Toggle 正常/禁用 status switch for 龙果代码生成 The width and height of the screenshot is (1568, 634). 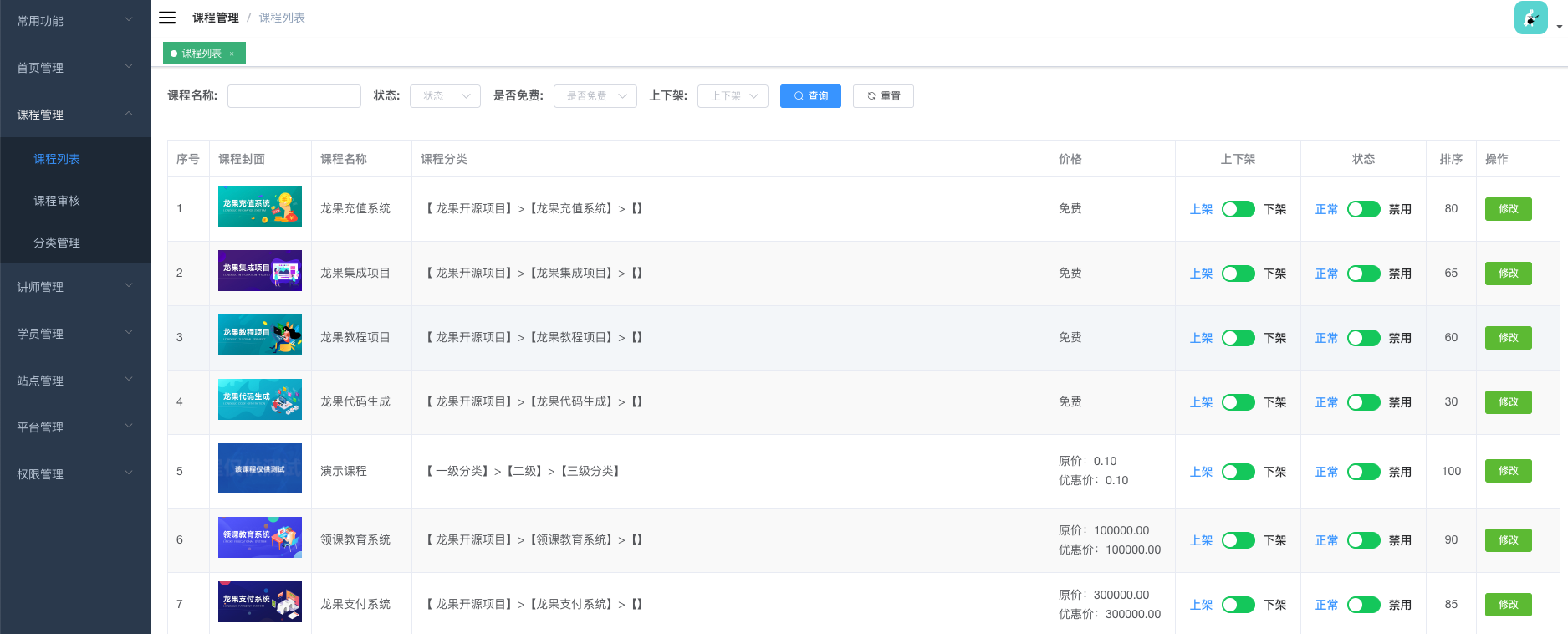[x=1364, y=402]
